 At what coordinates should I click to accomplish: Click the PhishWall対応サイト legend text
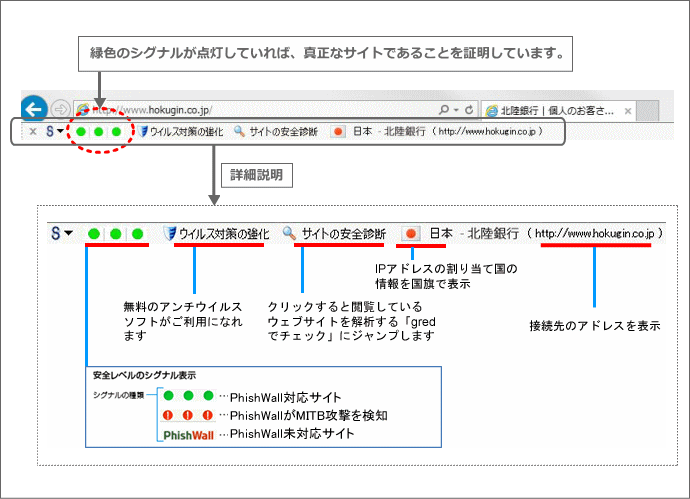(x=286, y=397)
